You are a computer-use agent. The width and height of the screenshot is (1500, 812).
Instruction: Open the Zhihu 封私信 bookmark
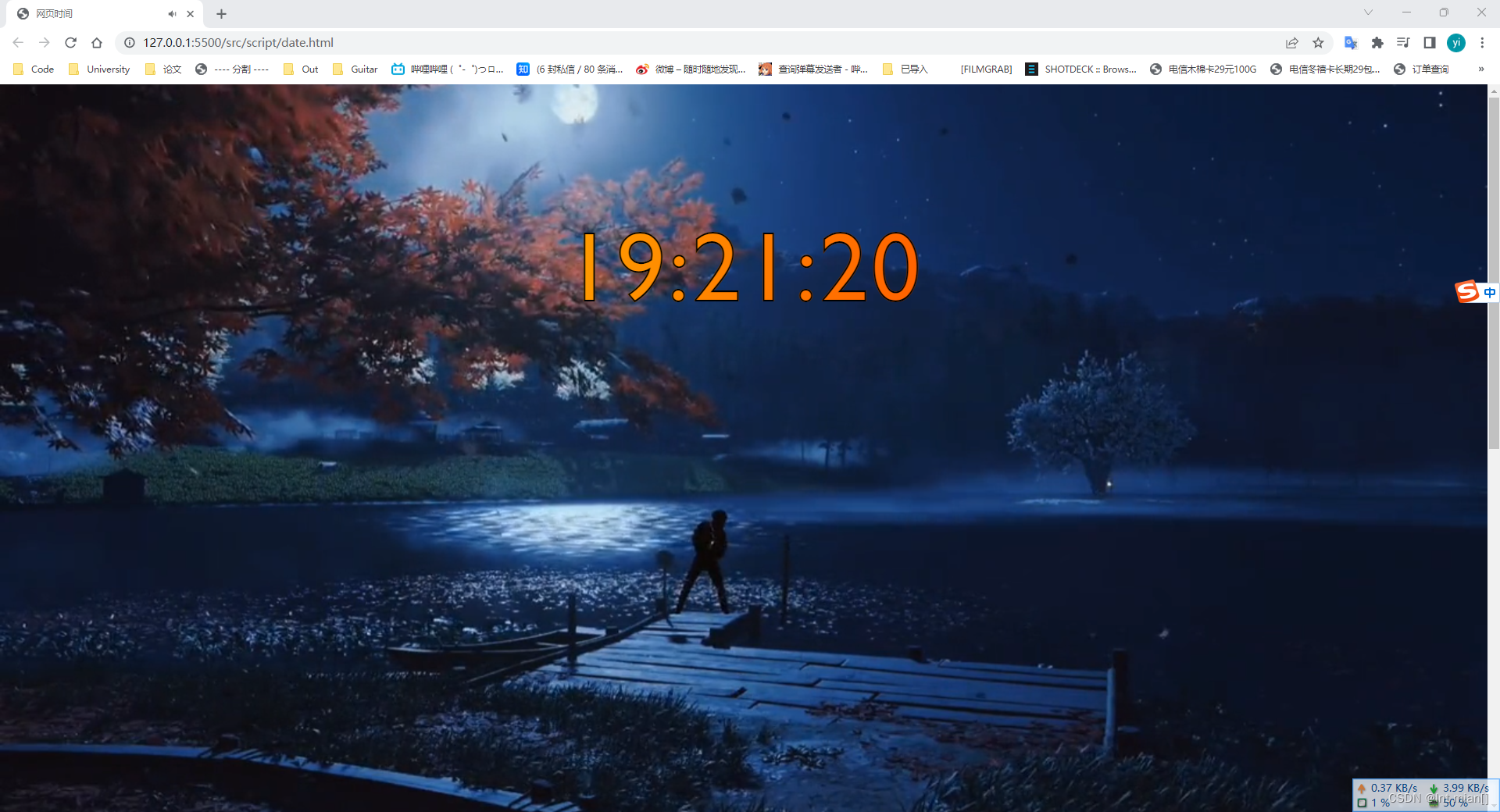point(570,69)
